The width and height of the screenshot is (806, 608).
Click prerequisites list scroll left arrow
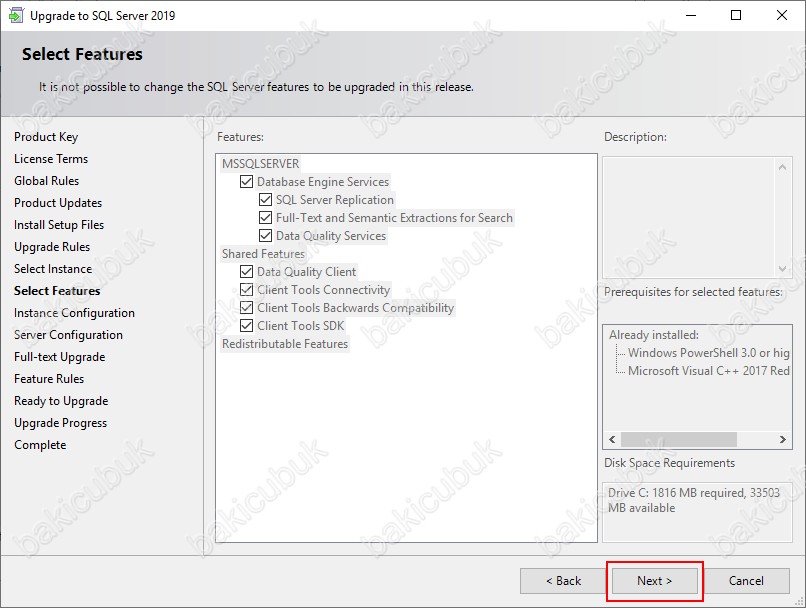click(612, 439)
